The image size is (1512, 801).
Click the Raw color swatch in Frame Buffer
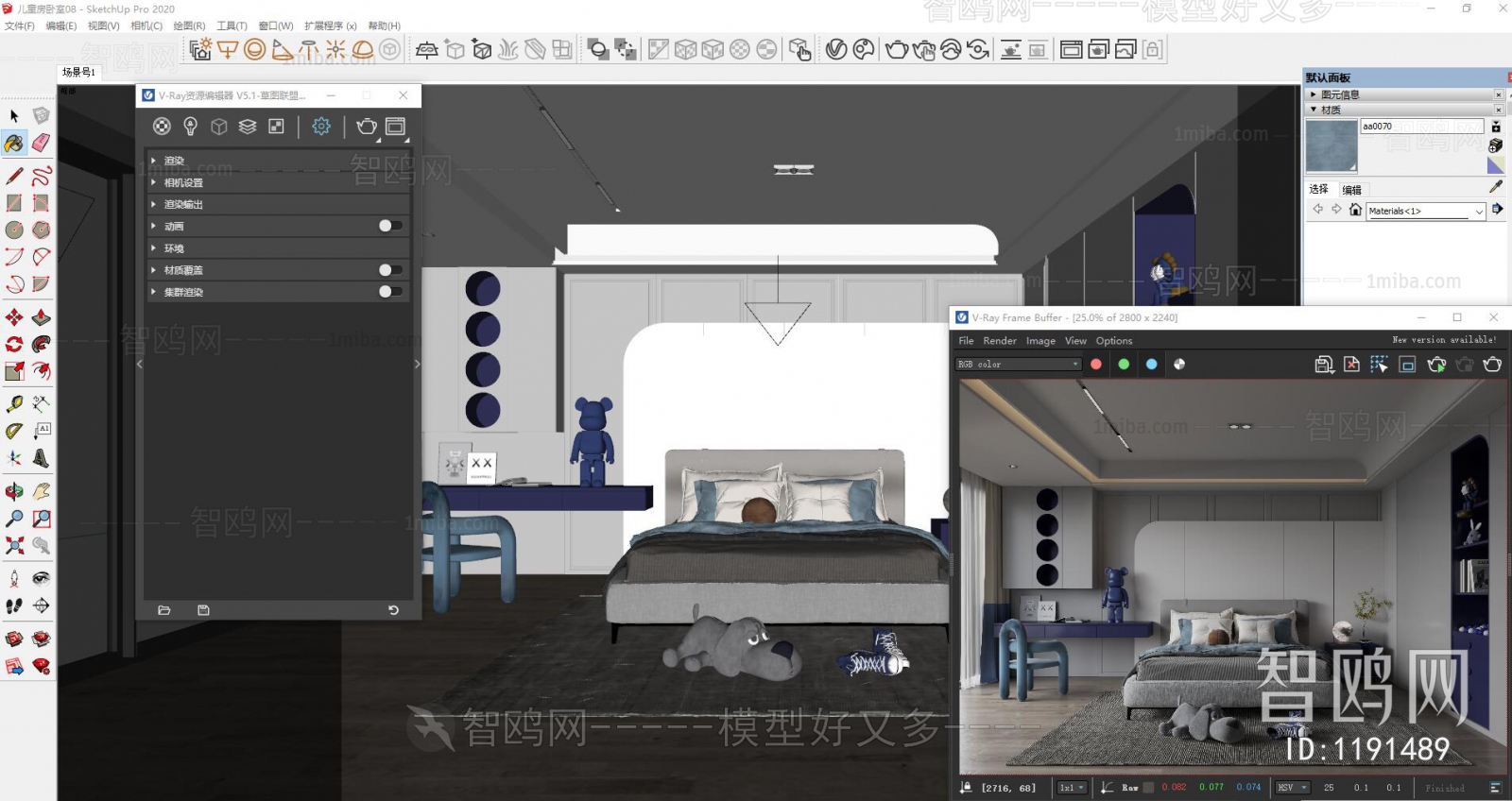[x=1148, y=788]
